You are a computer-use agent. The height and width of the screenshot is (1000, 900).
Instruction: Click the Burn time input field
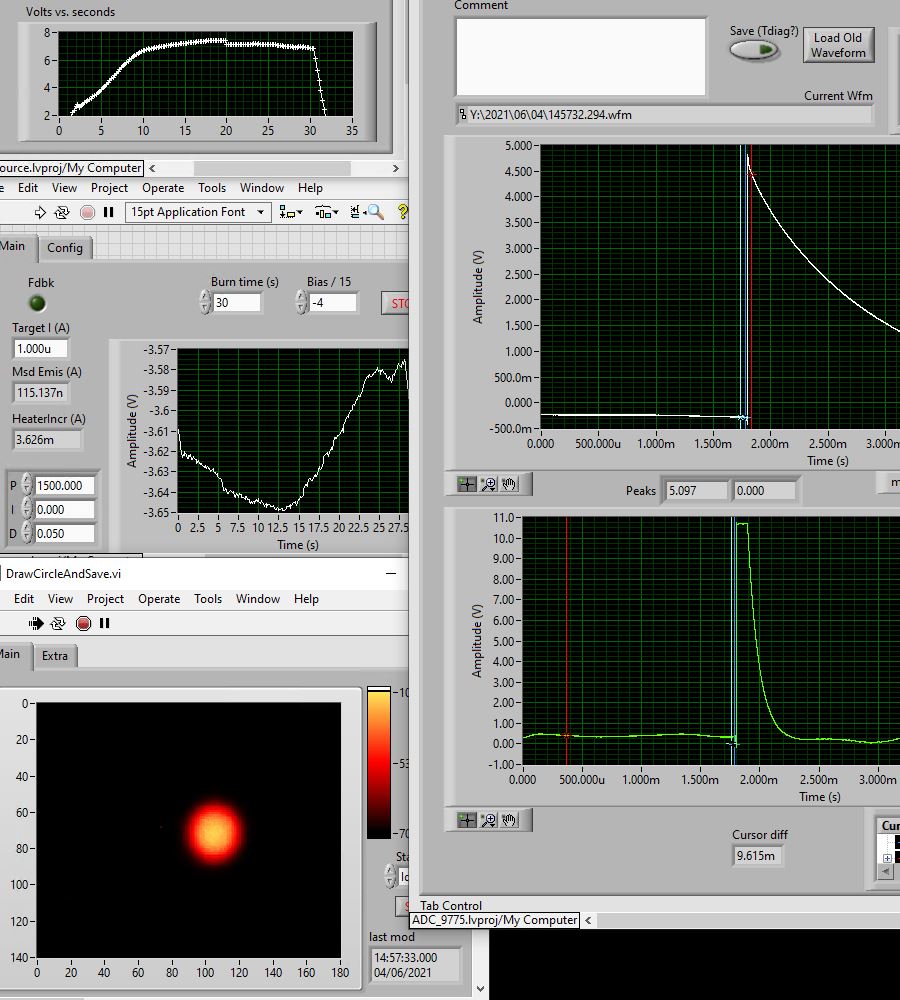237,302
